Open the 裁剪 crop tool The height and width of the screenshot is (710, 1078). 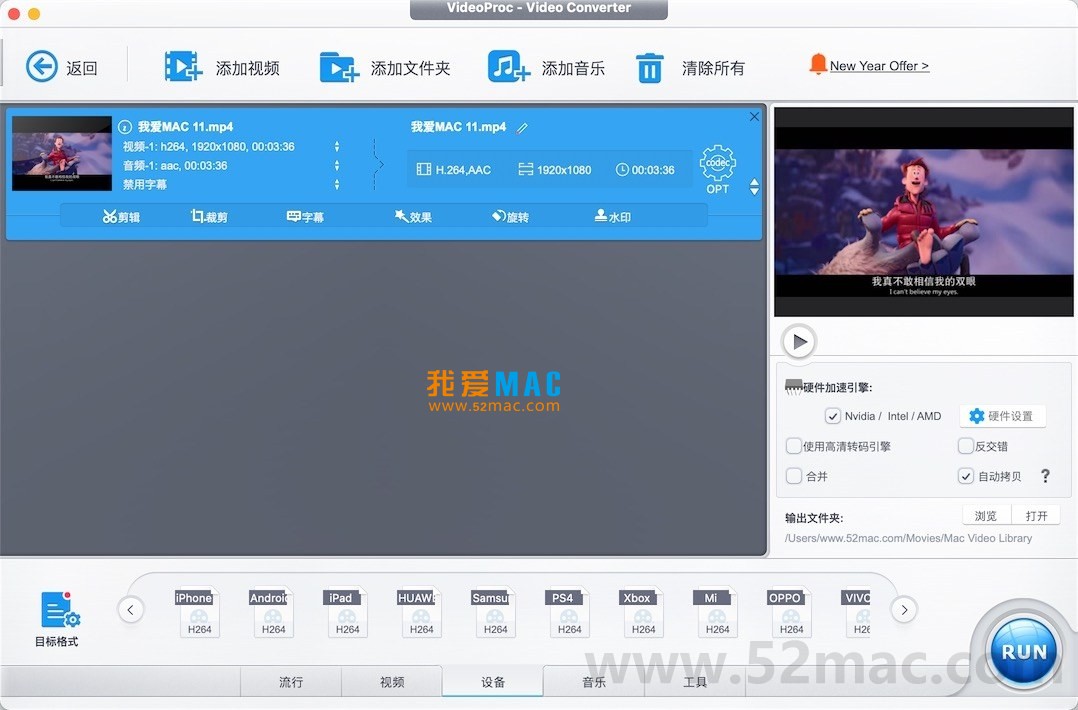click(209, 217)
